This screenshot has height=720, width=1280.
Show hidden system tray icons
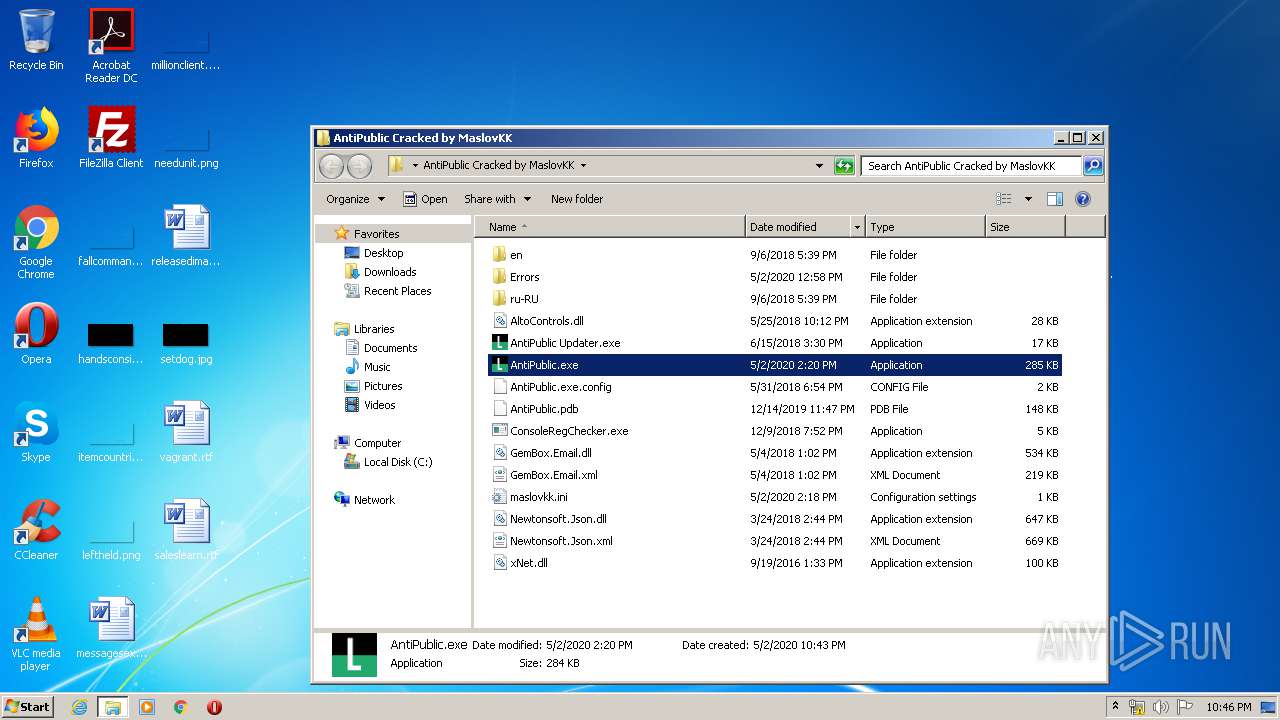(1115, 706)
